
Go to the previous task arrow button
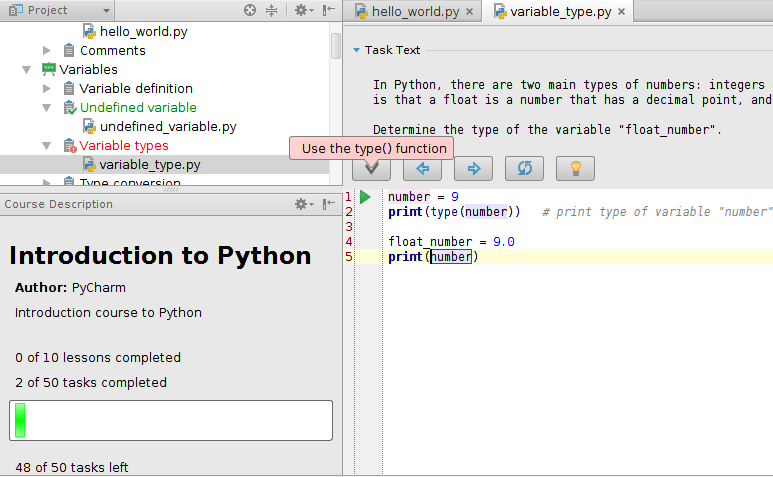point(422,169)
